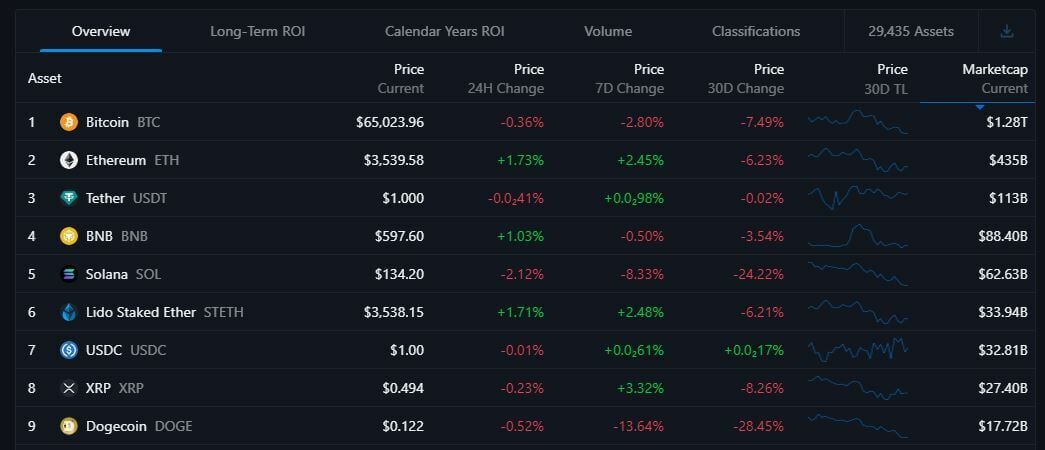Sort by Price 24H Change column
This screenshot has height=450, width=1045.
click(506, 78)
